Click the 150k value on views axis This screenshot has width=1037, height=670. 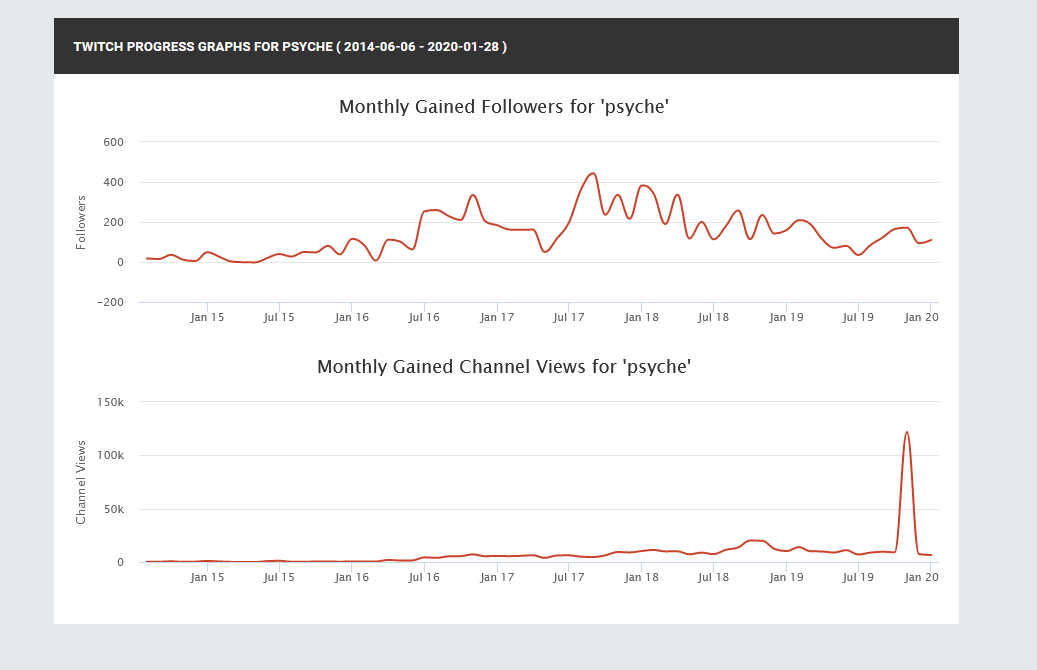pyautogui.click(x=110, y=402)
